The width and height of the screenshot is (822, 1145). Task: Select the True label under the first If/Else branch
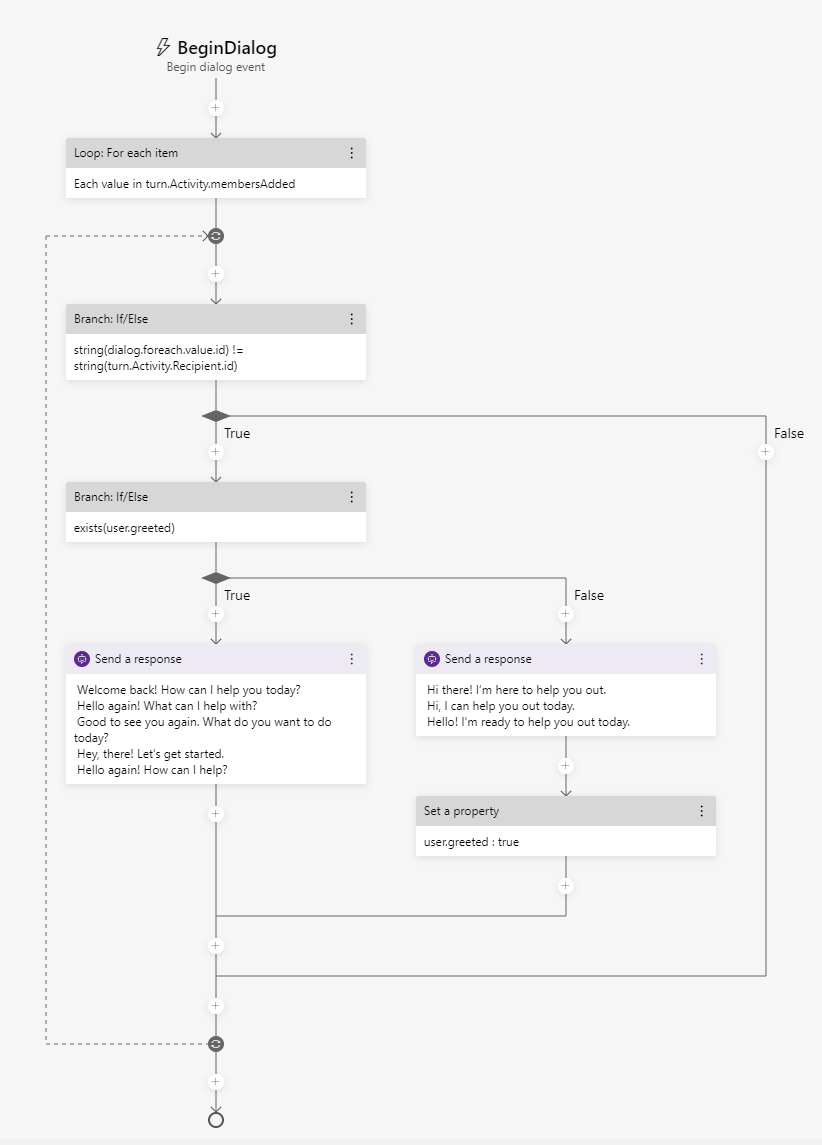coord(238,433)
